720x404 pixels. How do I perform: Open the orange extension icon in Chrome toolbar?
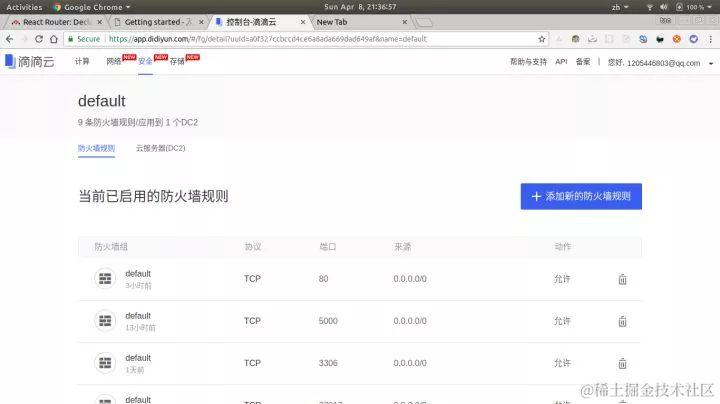[676, 39]
